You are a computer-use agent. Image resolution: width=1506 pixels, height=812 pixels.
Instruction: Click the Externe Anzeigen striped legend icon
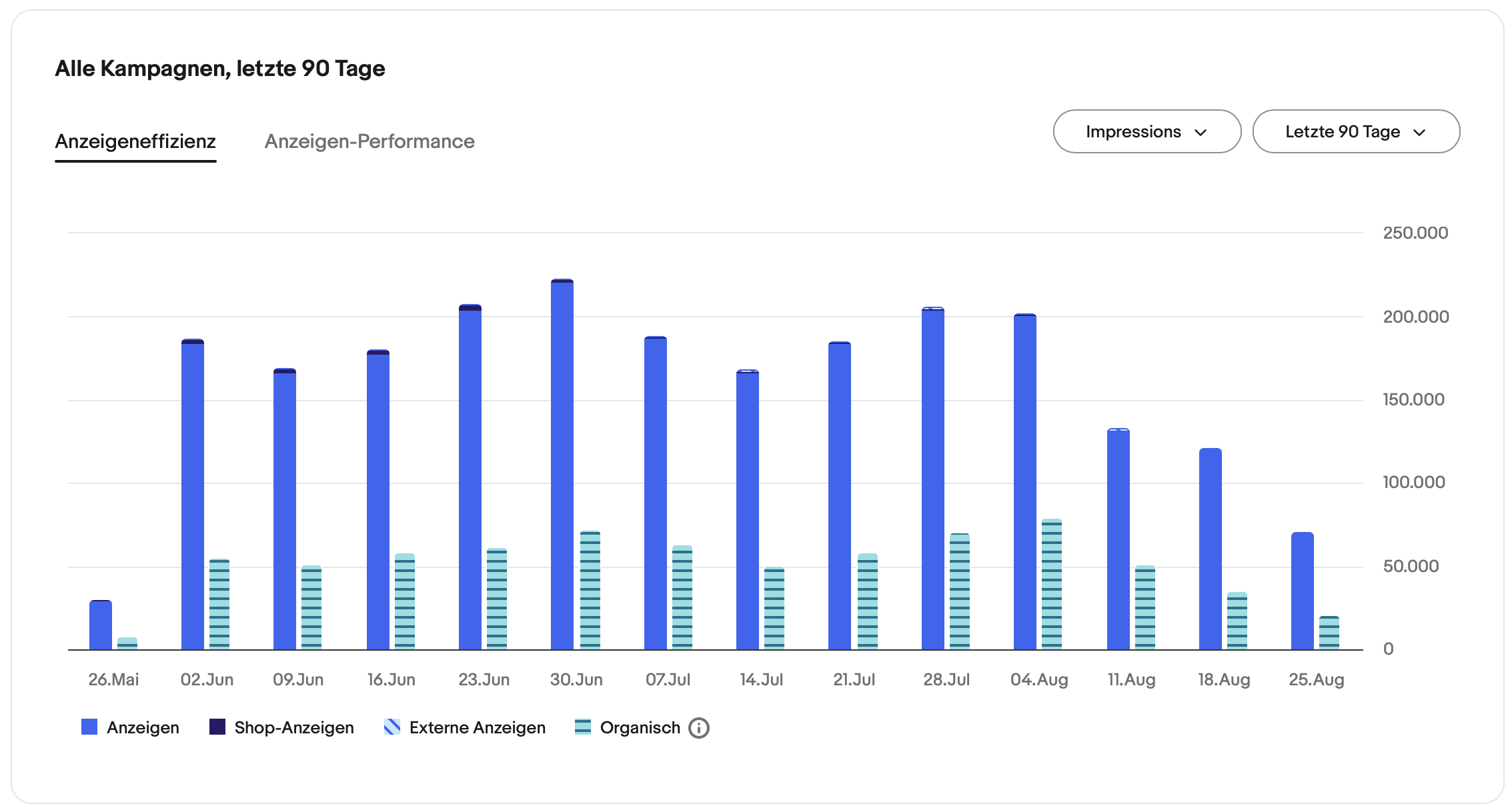tap(392, 727)
